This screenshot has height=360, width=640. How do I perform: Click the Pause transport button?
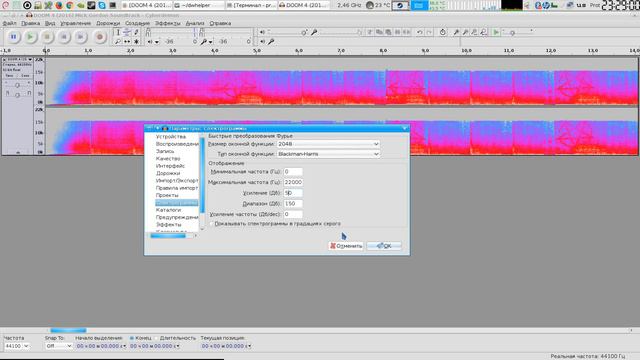coord(13,37)
